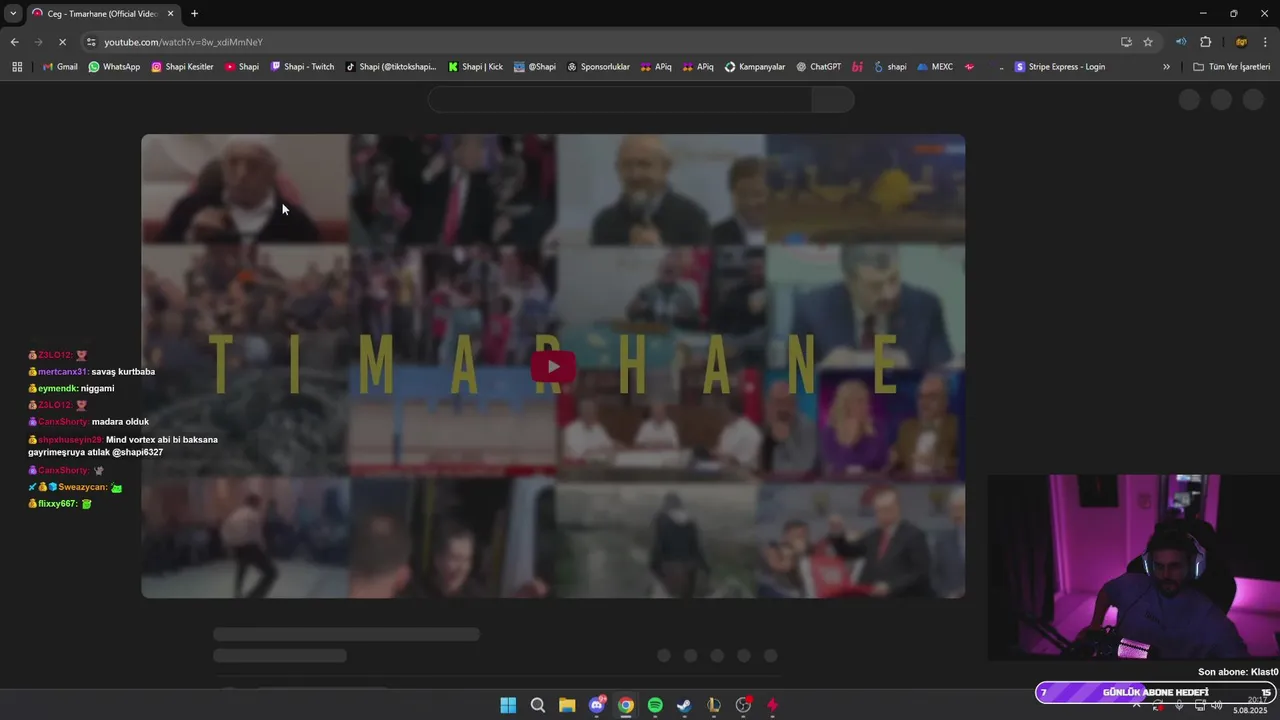Play the video with the red play button
Viewport: 1280px width, 720px height.
click(x=553, y=366)
